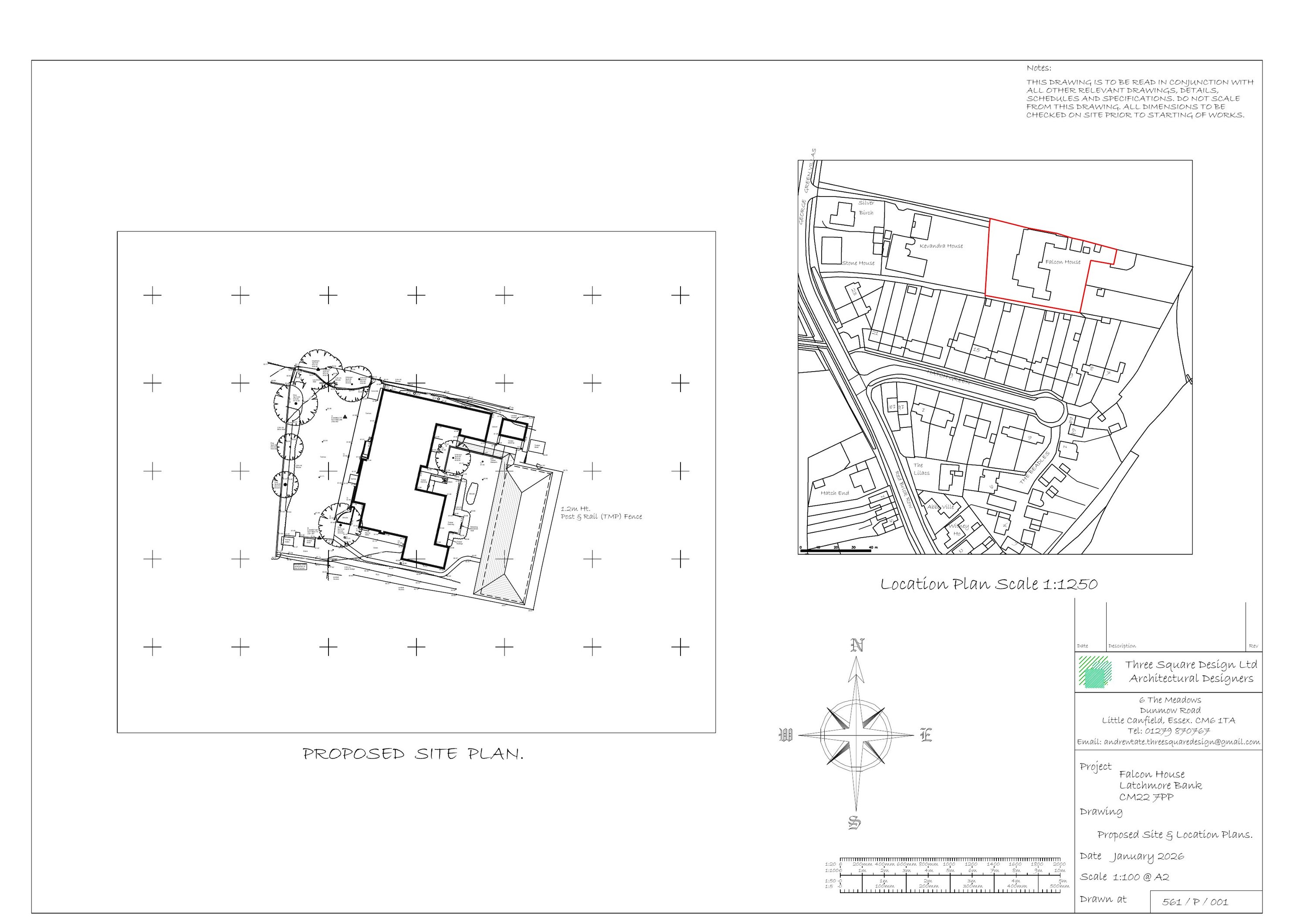Click the hipped roof garage outline
This screenshot has width=1307, height=924.
click(514, 534)
